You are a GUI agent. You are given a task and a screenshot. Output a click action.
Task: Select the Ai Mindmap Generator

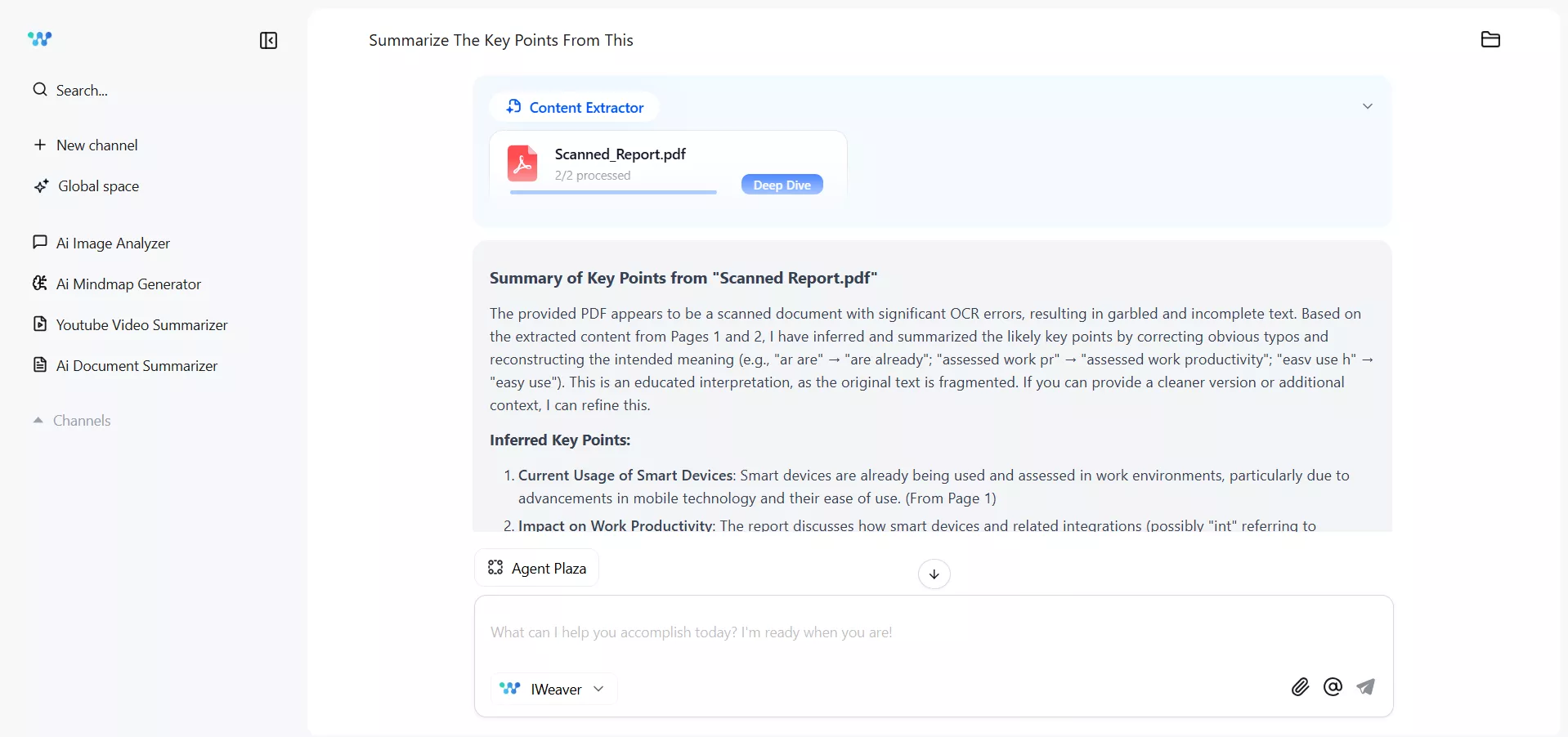128,284
